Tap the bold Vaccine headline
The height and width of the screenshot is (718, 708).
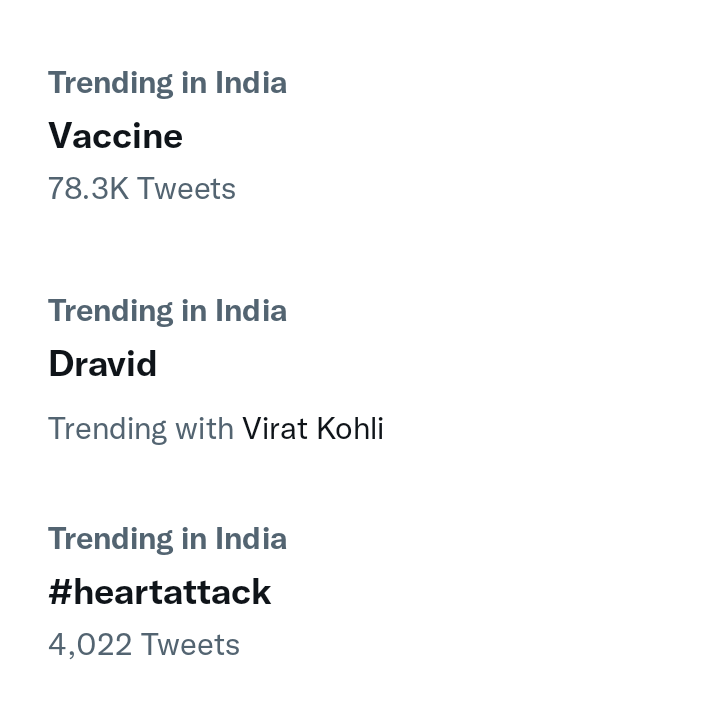pyautogui.click(x=115, y=136)
